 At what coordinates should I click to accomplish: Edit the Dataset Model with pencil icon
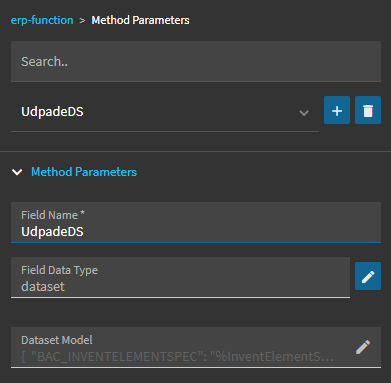pyautogui.click(x=363, y=347)
